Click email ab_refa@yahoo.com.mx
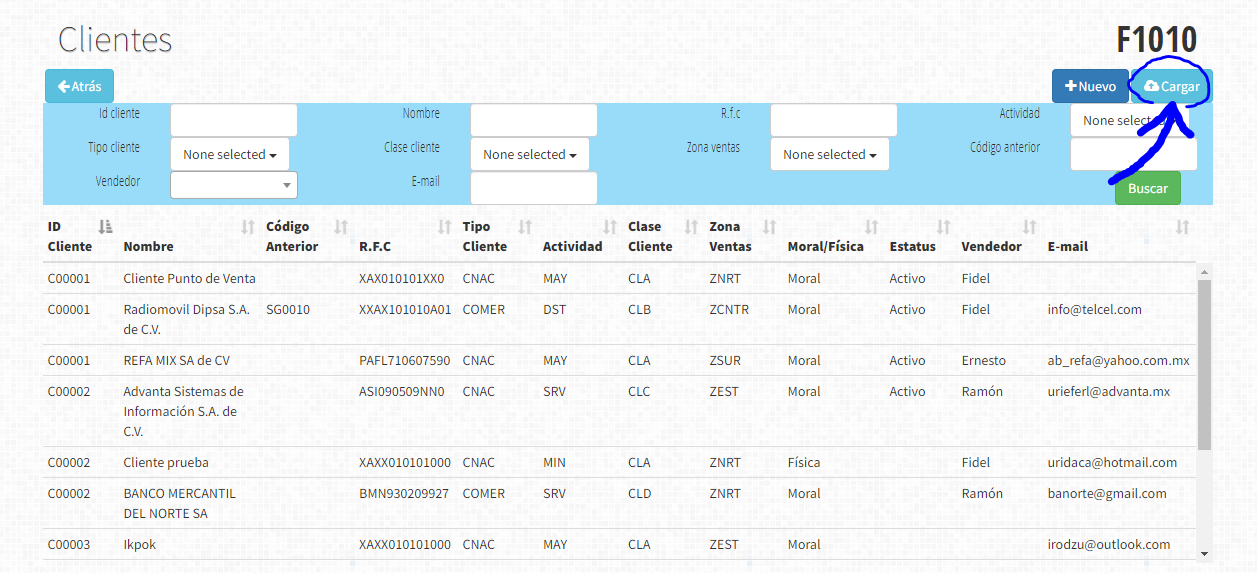The height and width of the screenshot is (573, 1257). pos(1119,360)
